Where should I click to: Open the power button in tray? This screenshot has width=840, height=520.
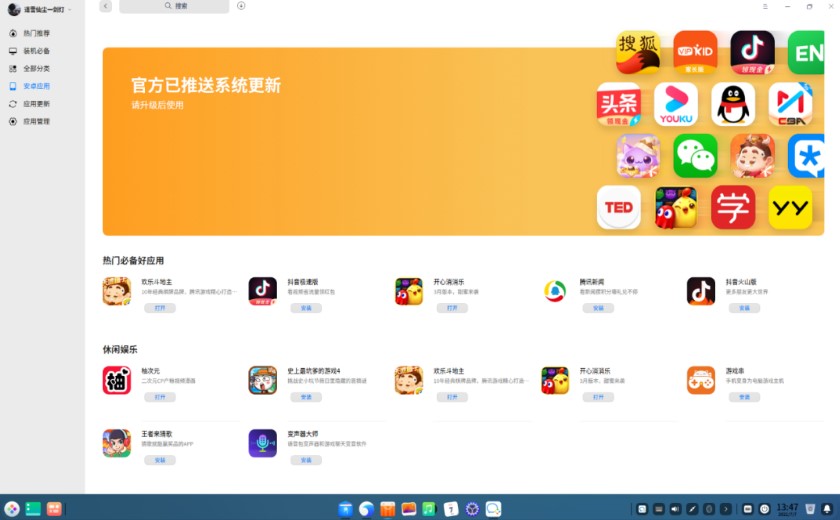tap(764, 509)
